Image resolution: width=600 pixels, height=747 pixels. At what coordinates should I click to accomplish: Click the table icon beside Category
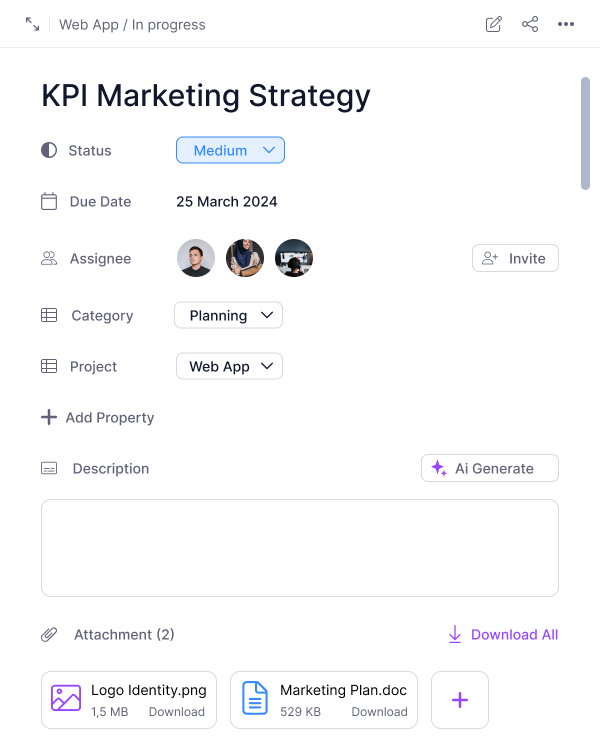click(x=49, y=315)
